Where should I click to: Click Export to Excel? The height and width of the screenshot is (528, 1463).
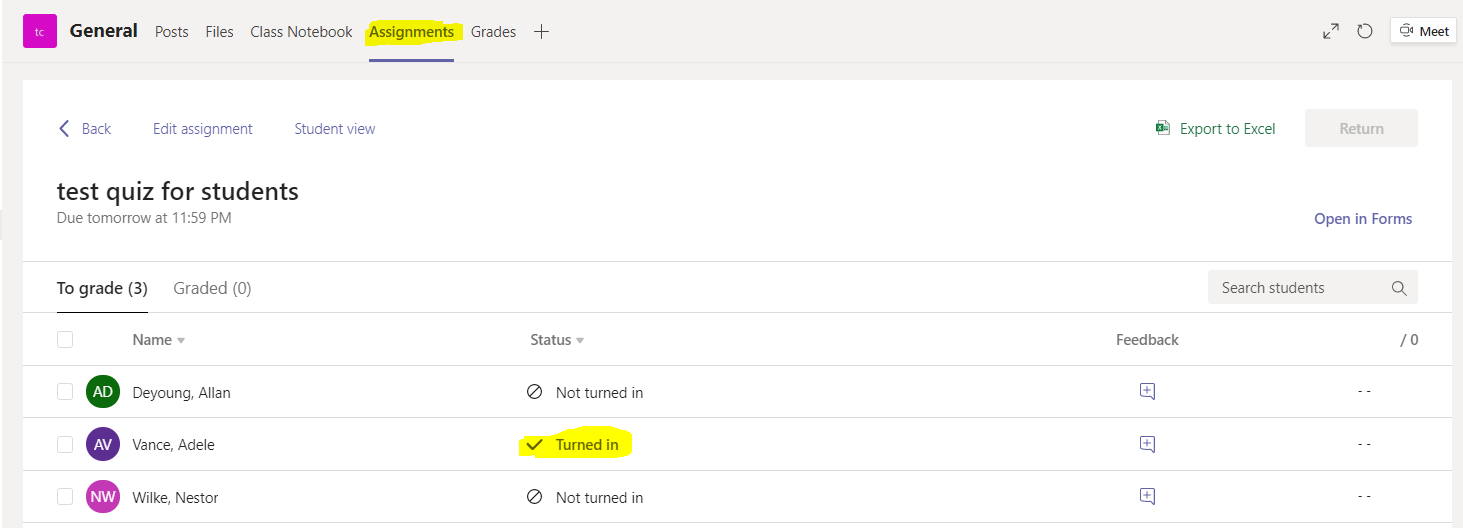[1227, 128]
